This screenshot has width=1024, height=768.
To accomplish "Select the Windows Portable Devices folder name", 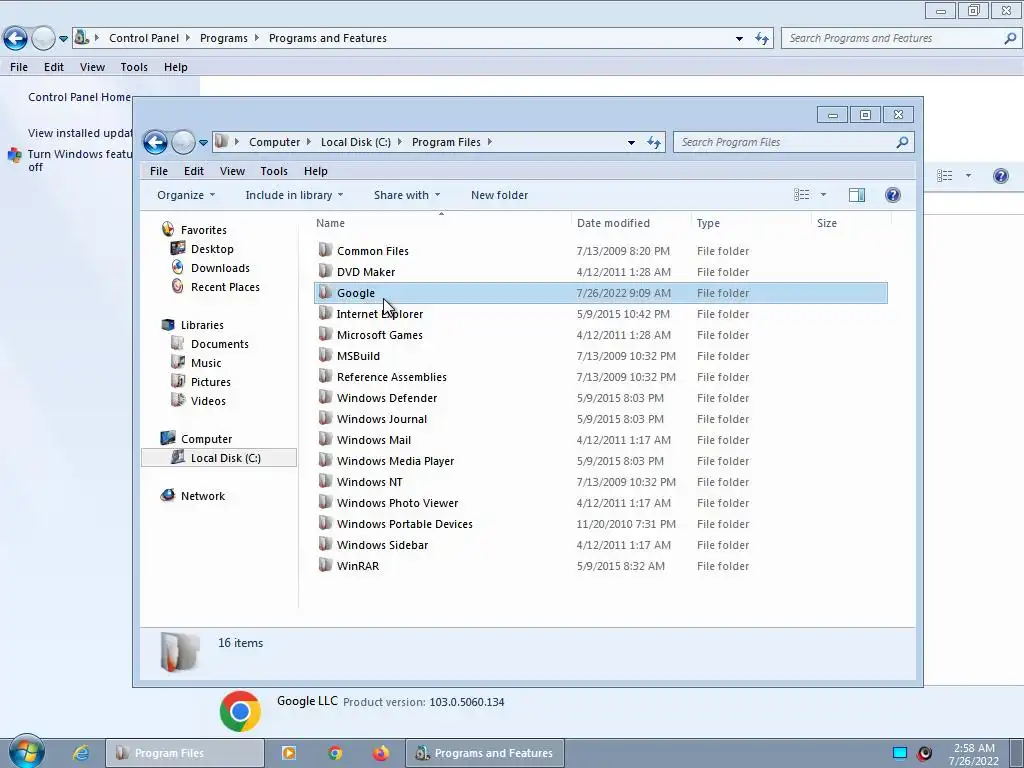I will pos(404,524).
